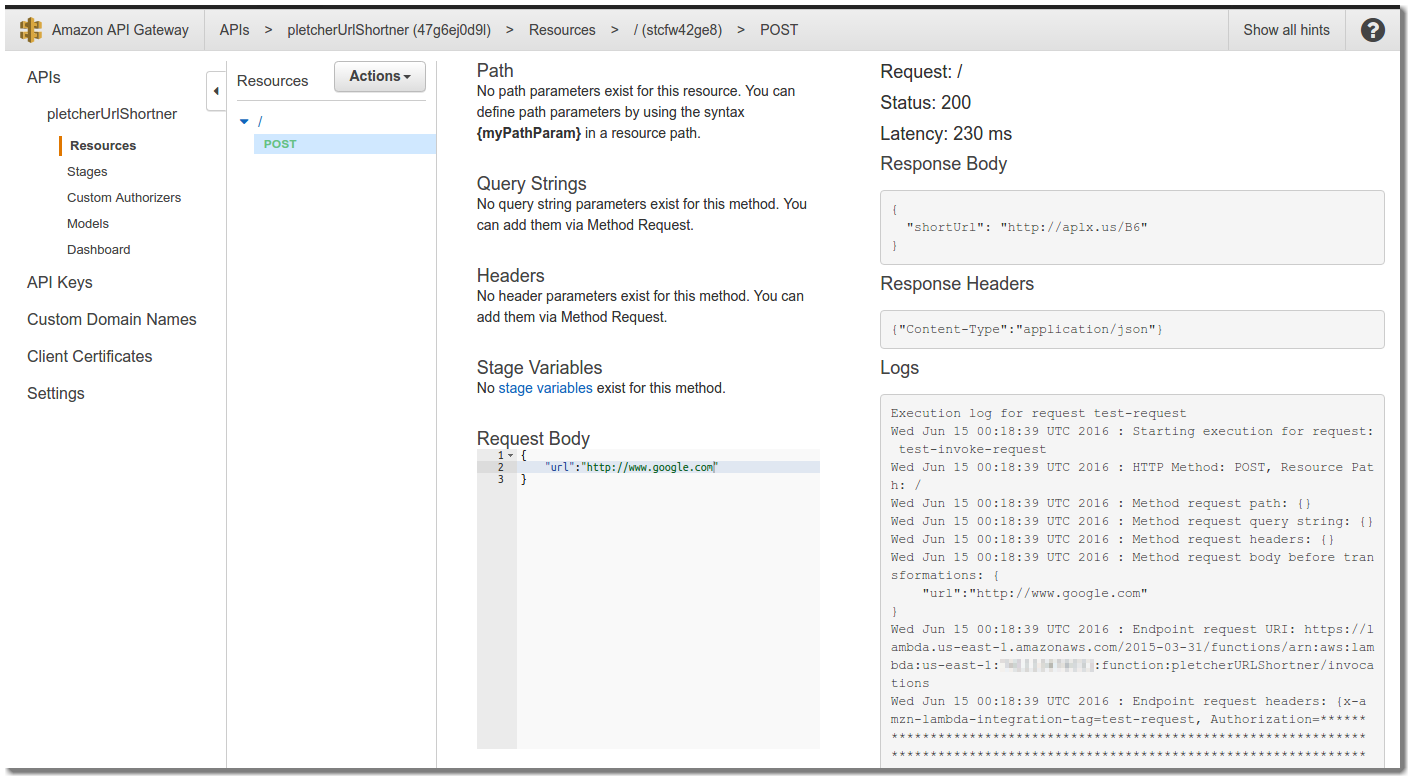
Task: Open Dashboard in the sidebar
Action: [99, 250]
